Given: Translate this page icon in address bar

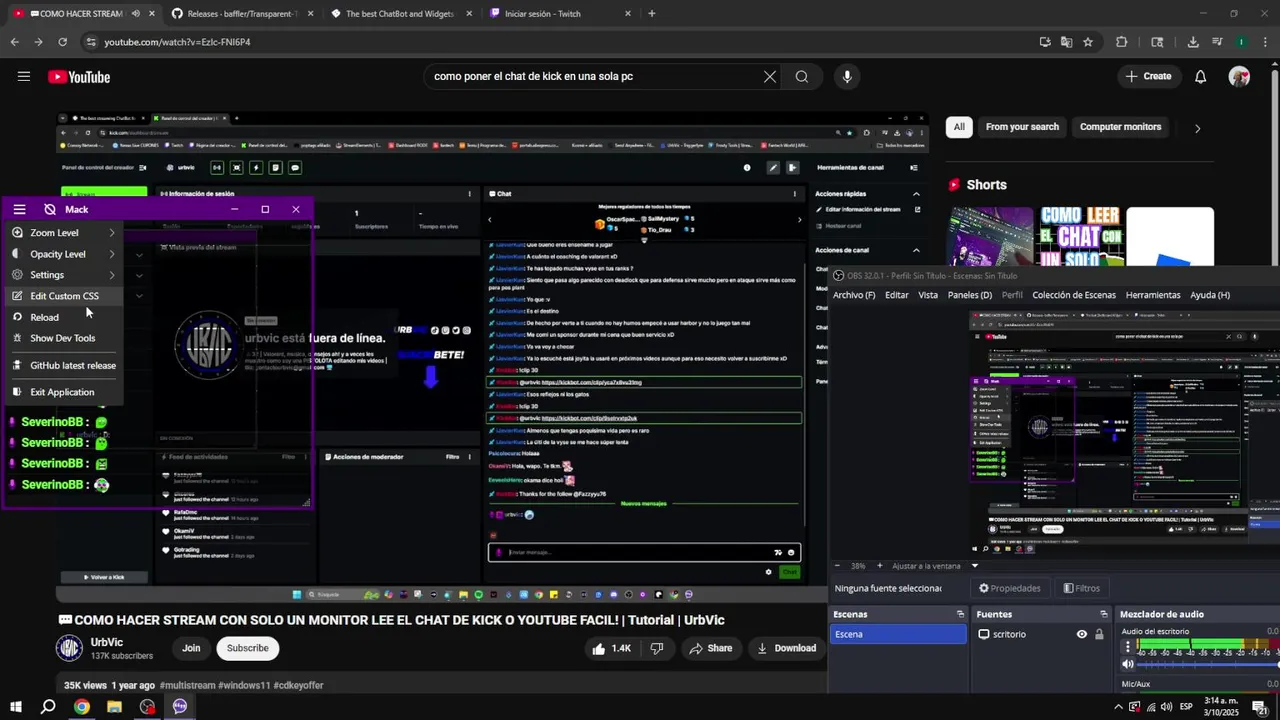Looking at the screenshot, I should tap(1066, 42).
